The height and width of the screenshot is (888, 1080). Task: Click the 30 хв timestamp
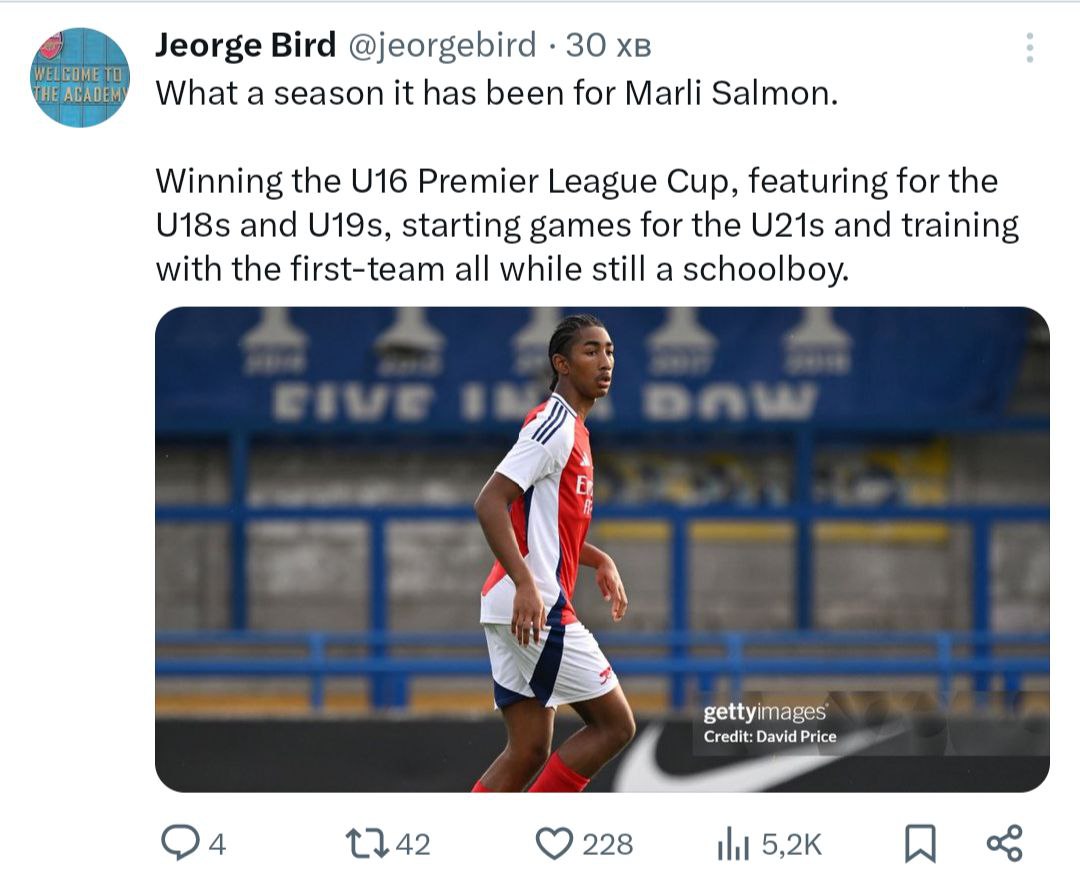608,45
